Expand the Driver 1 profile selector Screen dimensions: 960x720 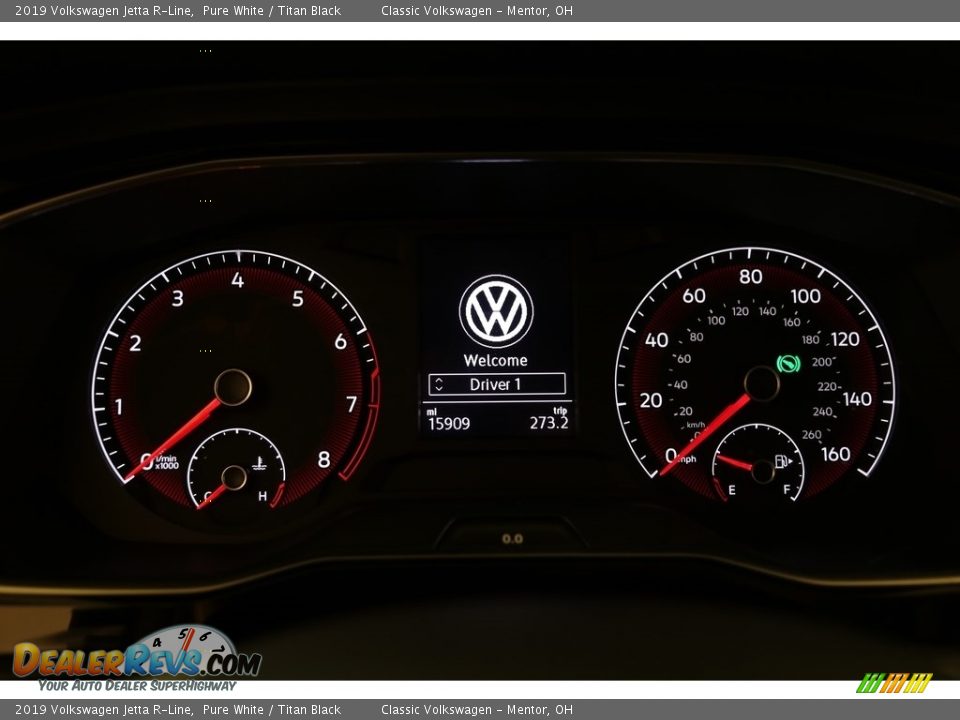497,383
